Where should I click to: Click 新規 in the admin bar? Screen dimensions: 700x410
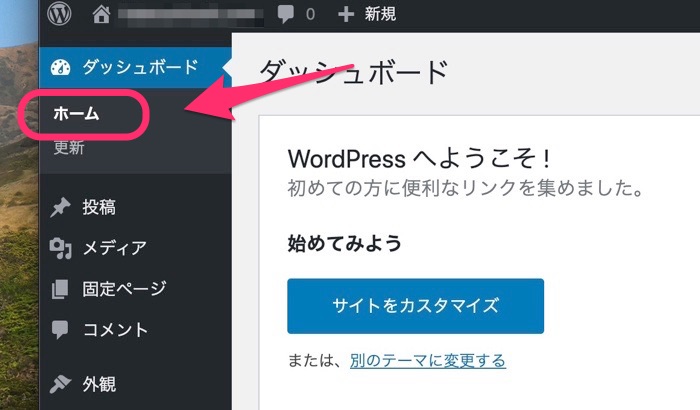click(x=380, y=14)
